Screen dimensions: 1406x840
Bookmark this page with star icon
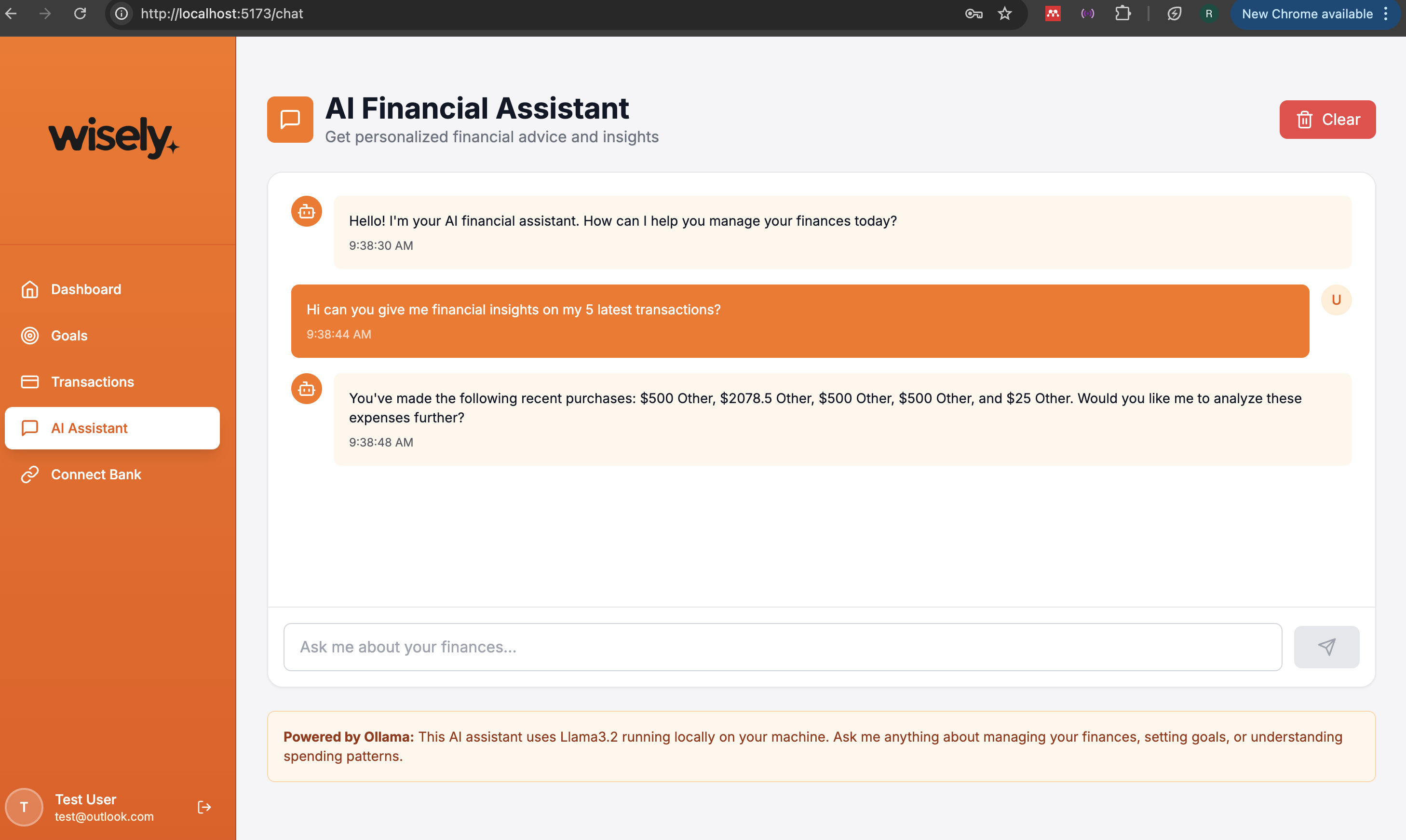[1004, 14]
